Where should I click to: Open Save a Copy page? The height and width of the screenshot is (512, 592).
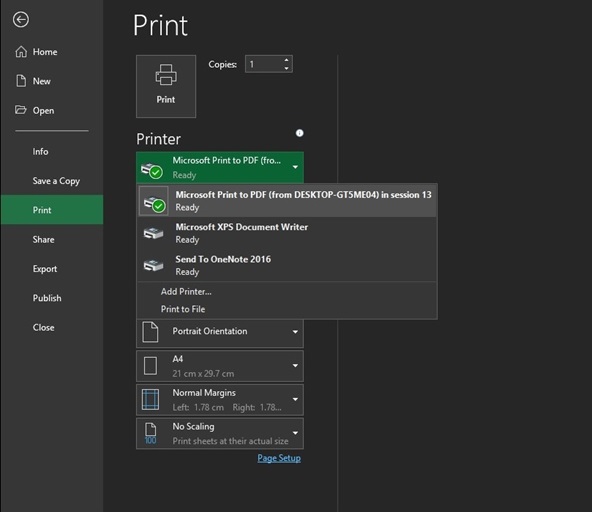tap(52, 181)
